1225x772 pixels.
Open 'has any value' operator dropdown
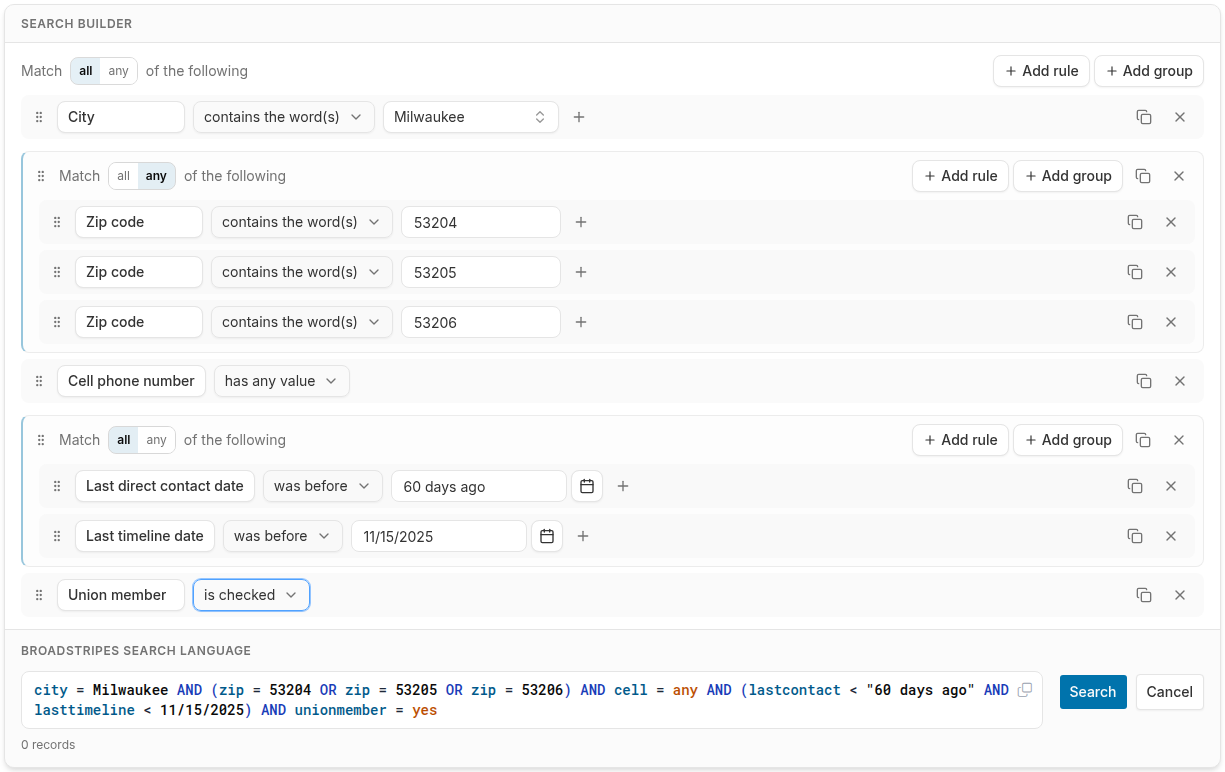point(282,381)
